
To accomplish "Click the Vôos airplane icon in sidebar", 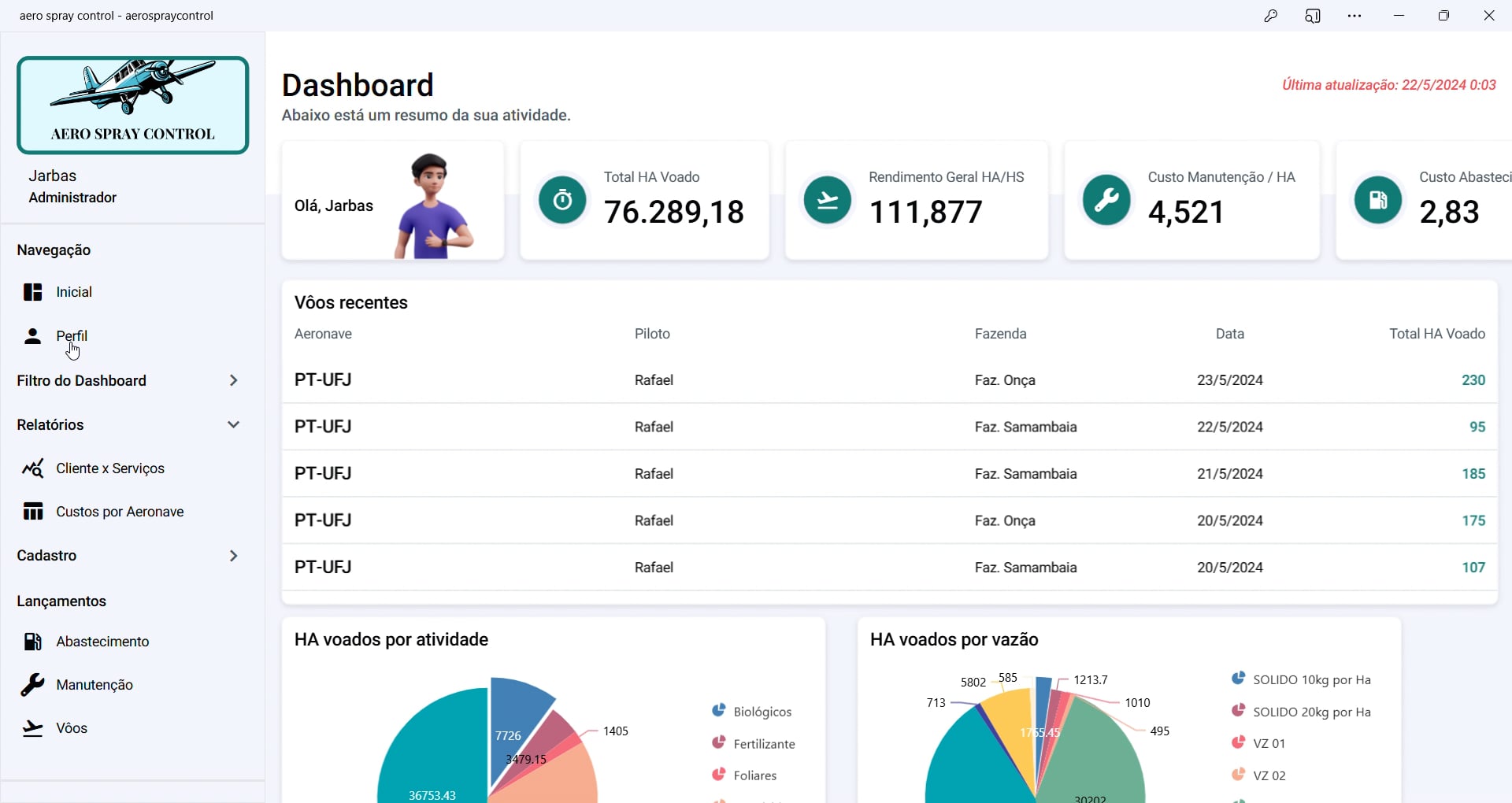I will tap(32, 728).
